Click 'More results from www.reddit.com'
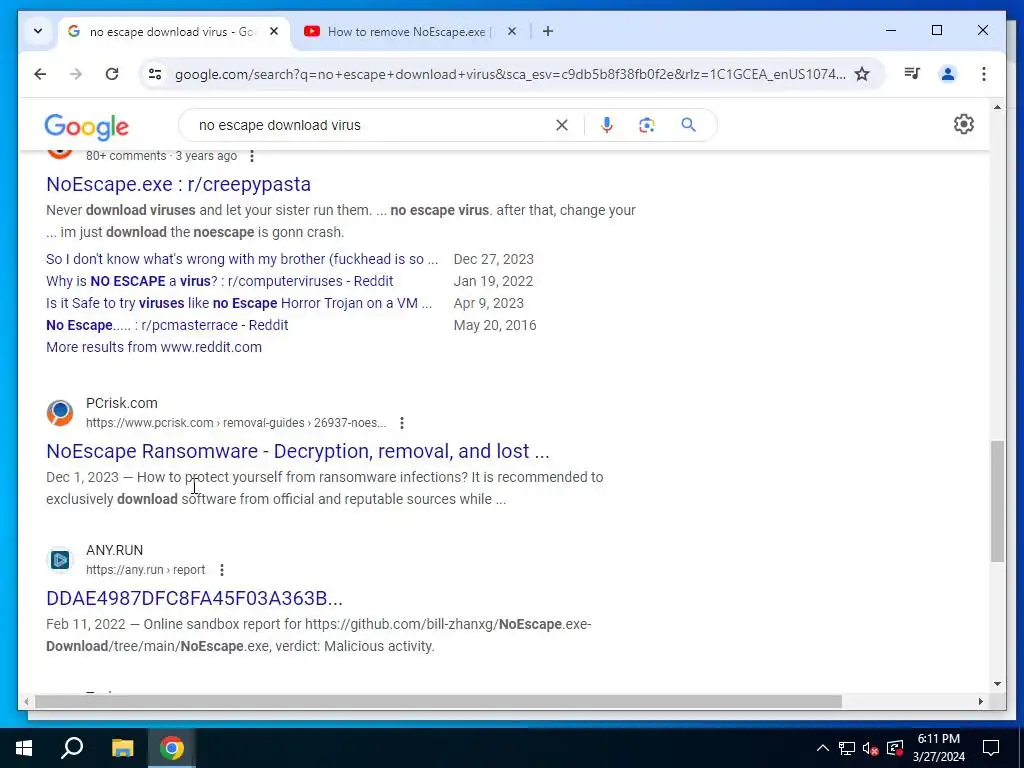 click(x=154, y=347)
